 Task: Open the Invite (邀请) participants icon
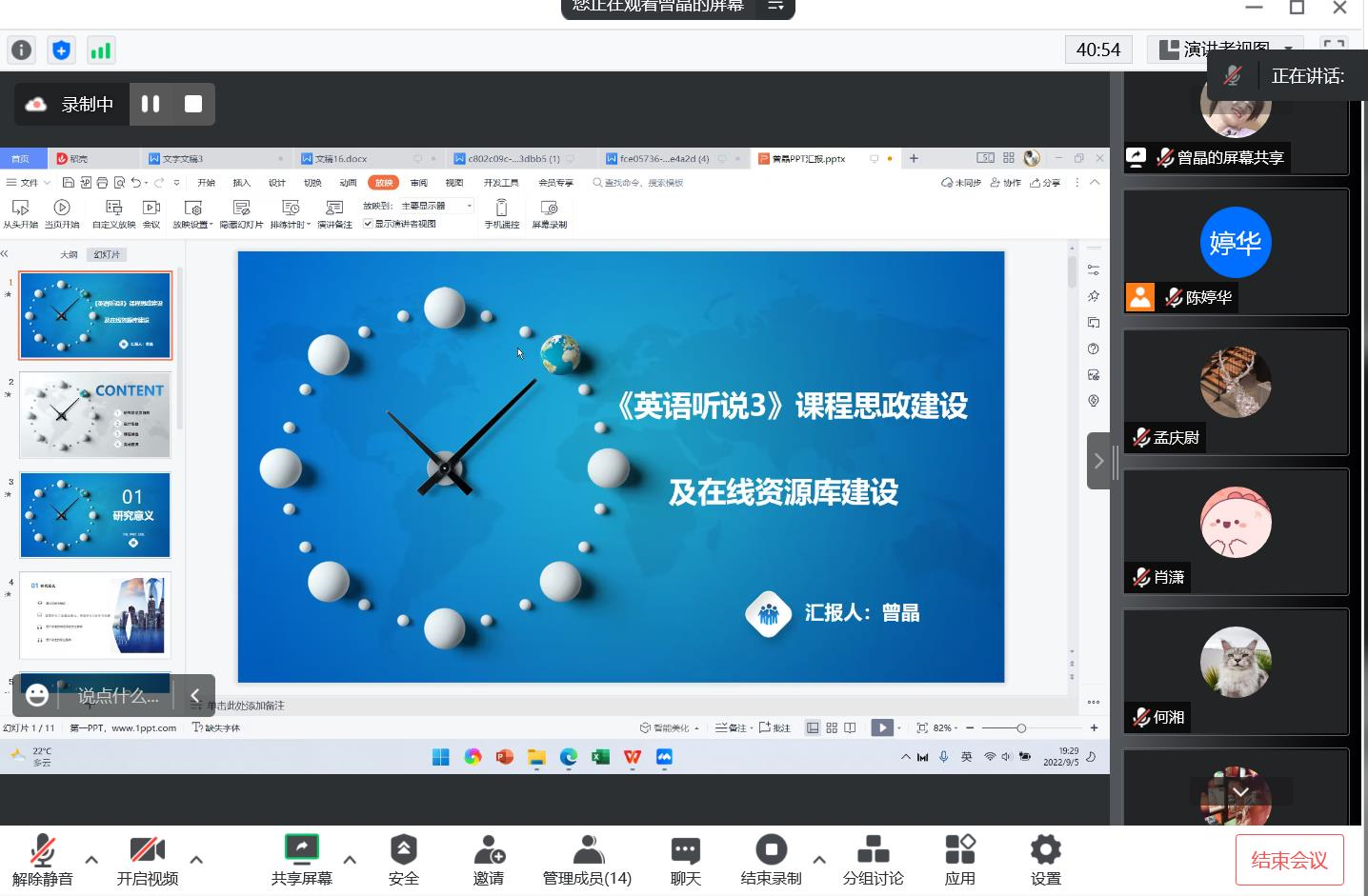pyautogui.click(x=489, y=849)
